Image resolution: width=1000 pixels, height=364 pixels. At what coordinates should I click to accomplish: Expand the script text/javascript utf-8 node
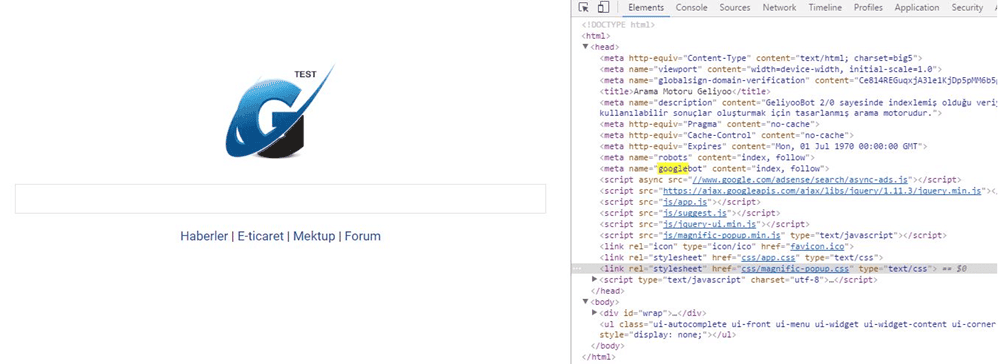(595, 279)
